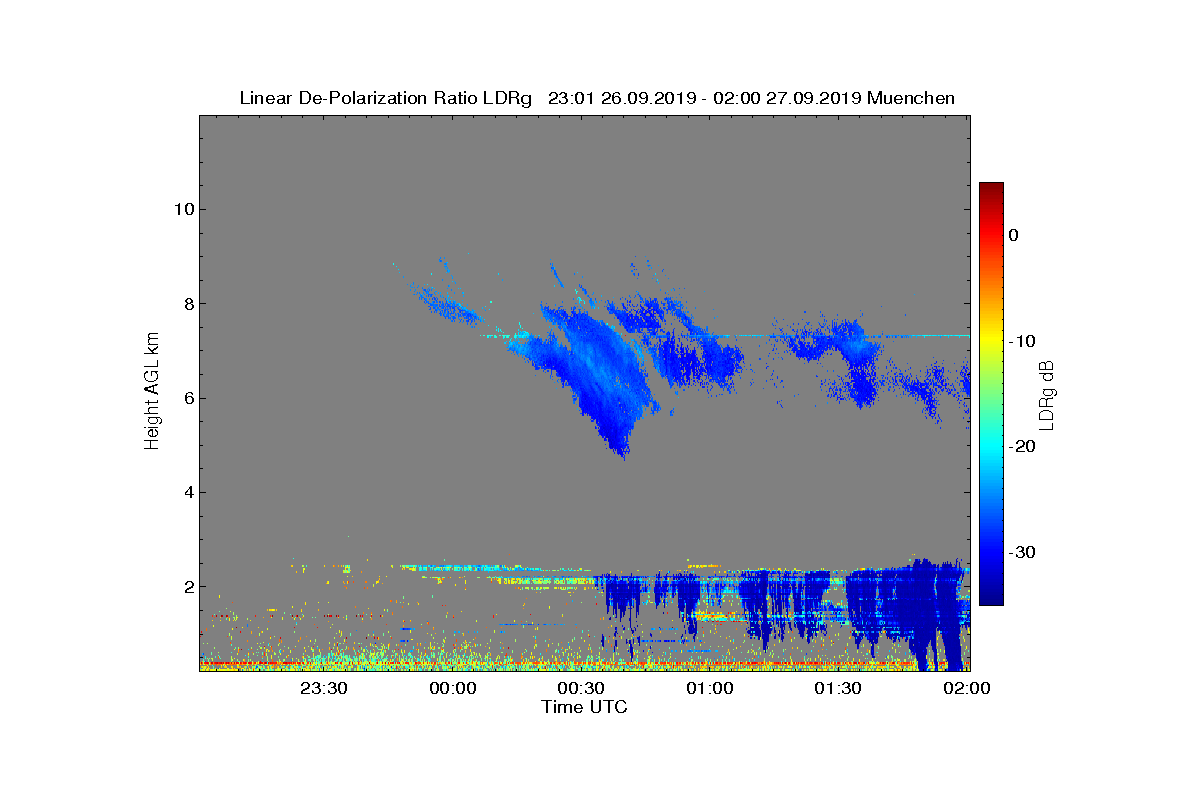Select the 'Height AGL km' axis label
This screenshot has width=1200, height=800.
[x=152, y=391]
